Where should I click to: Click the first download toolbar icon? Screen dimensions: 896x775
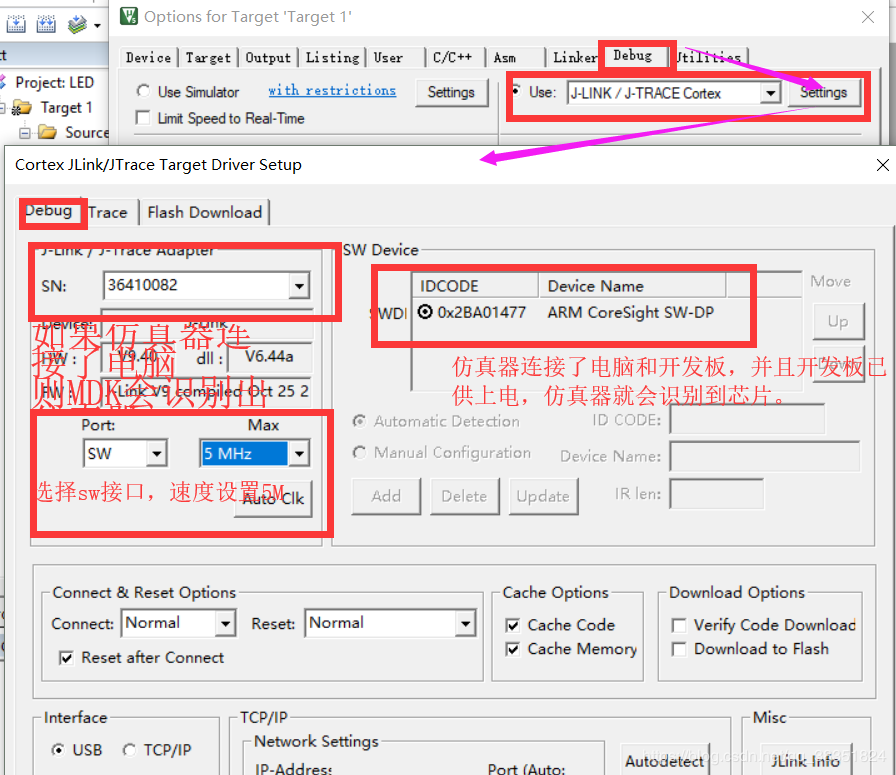[16, 24]
